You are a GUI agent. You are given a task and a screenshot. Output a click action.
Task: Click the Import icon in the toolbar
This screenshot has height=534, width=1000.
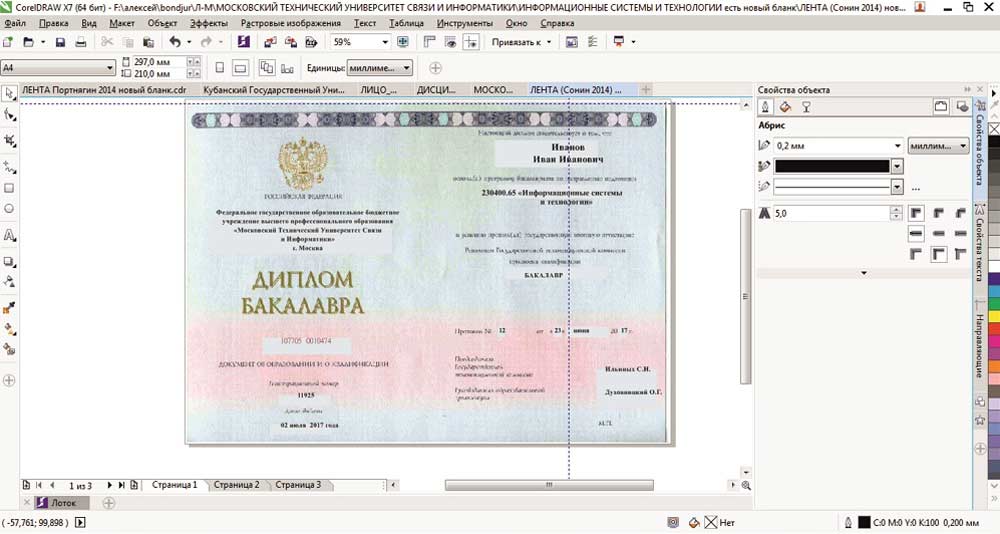[x=270, y=42]
